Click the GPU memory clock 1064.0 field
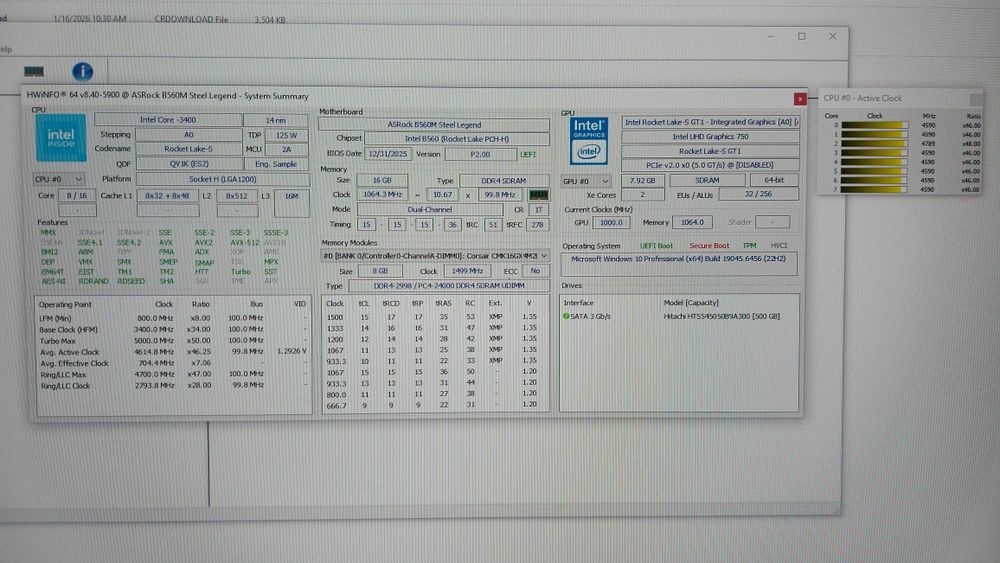 [x=692, y=223]
